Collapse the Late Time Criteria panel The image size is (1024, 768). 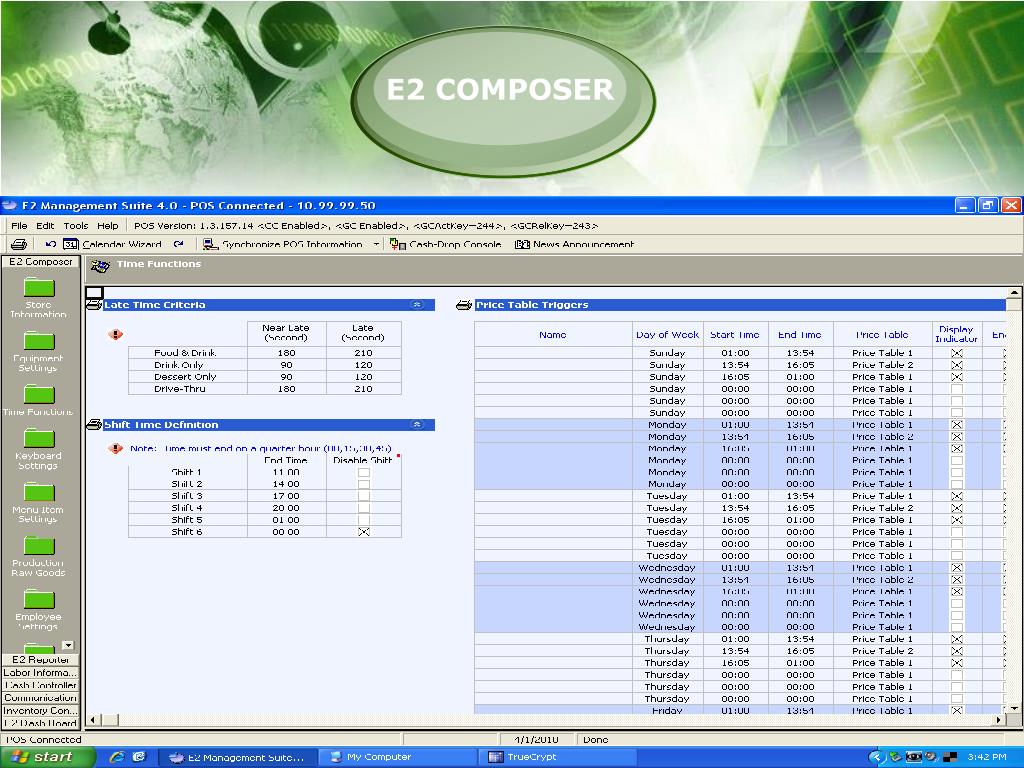pyautogui.click(x=417, y=305)
